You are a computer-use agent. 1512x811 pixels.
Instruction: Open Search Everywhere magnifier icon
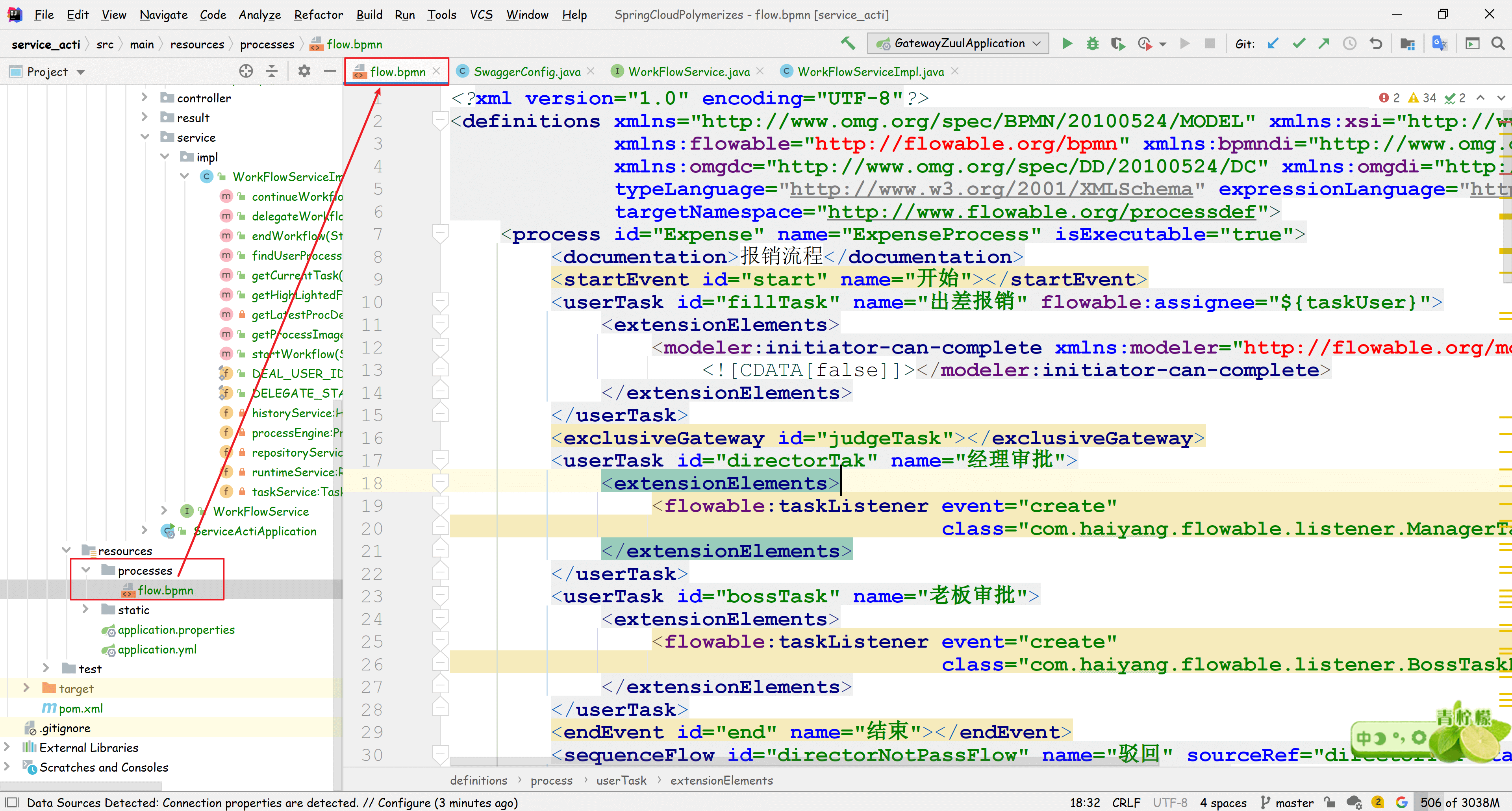point(1497,43)
